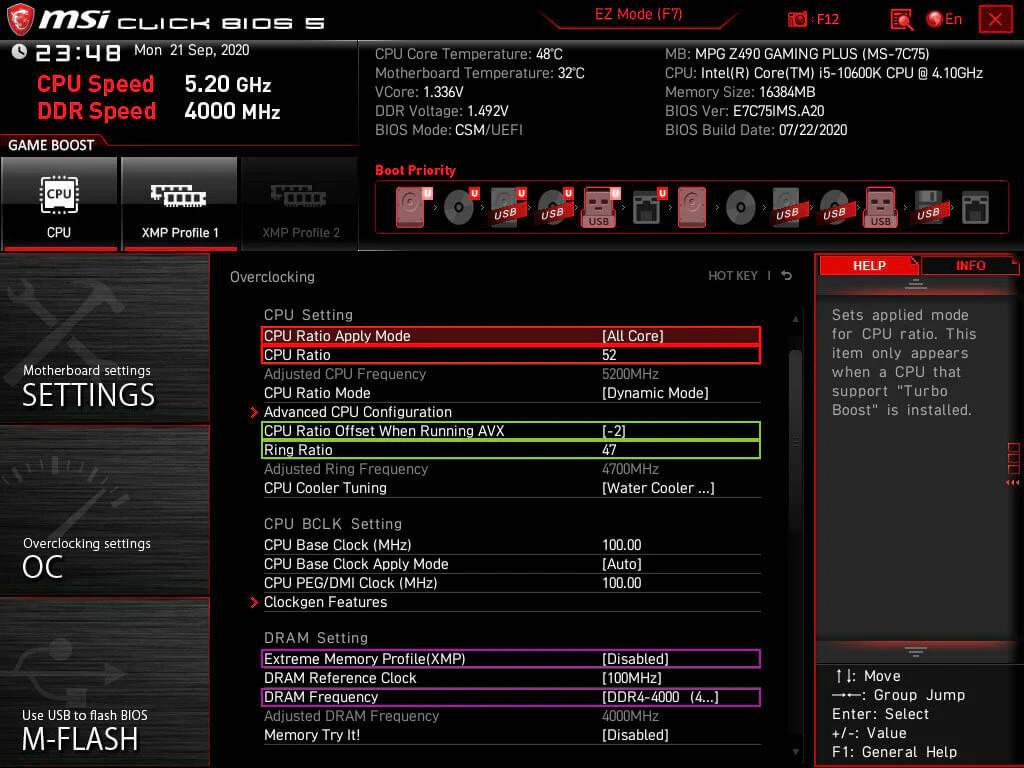Screen dimensions: 1024x768
Task: Close the BIOS with the red X button
Action: tap(995, 19)
